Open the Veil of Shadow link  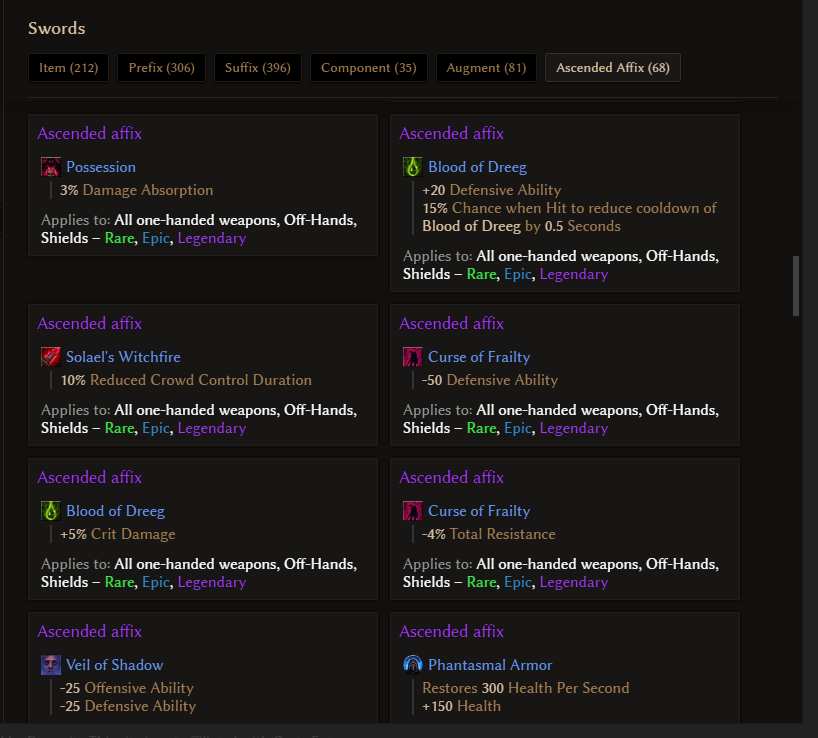coord(115,665)
